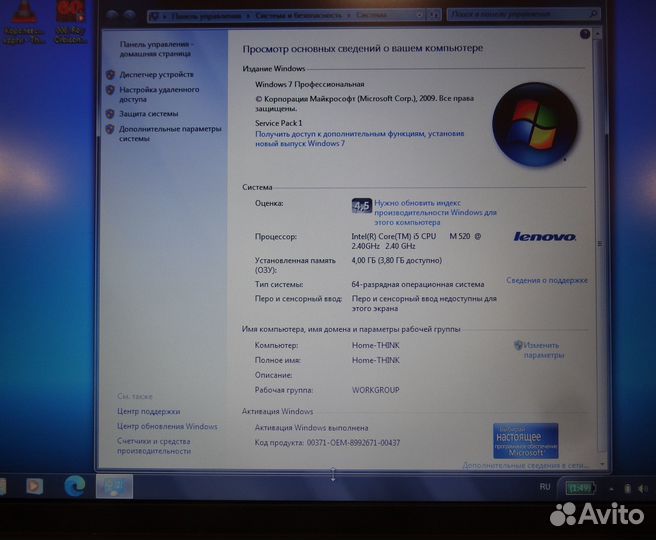This screenshot has height=540, width=656.
Task: Click the Windows 7 logo orb image
Action: point(535,124)
